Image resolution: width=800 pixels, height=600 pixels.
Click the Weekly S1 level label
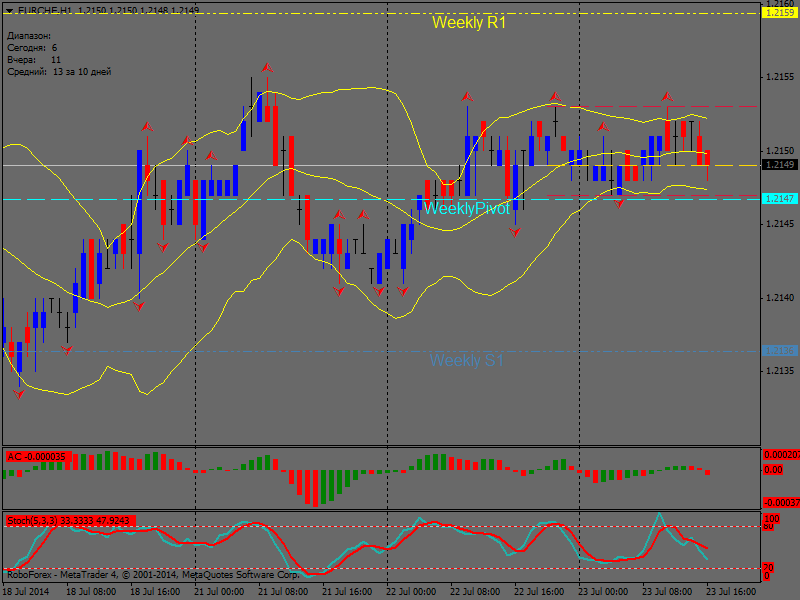466,360
